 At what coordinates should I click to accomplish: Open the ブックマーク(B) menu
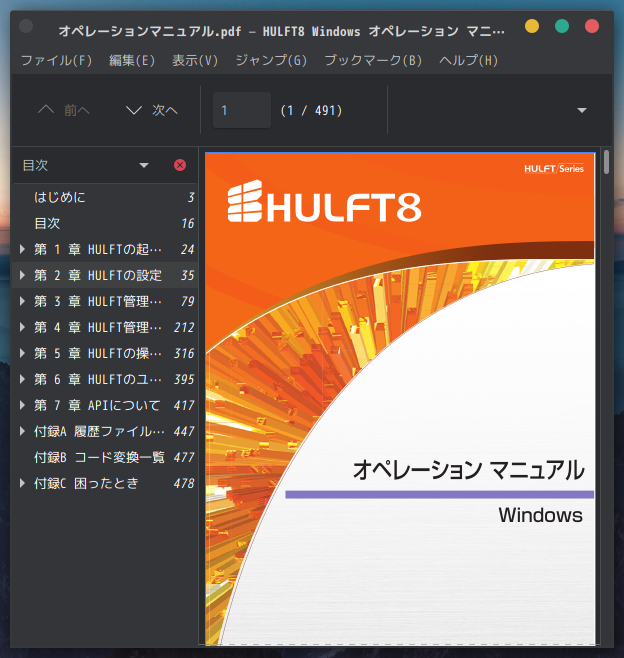pos(373,60)
